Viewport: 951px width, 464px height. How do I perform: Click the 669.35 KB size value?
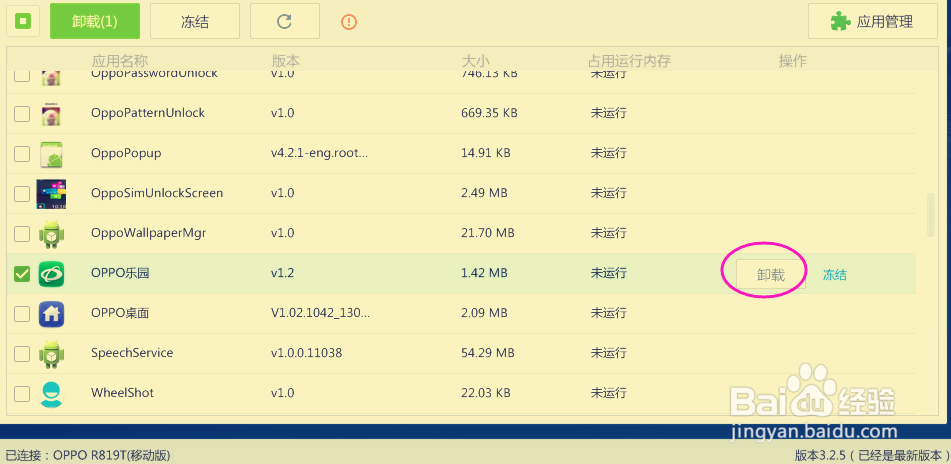click(x=489, y=113)
